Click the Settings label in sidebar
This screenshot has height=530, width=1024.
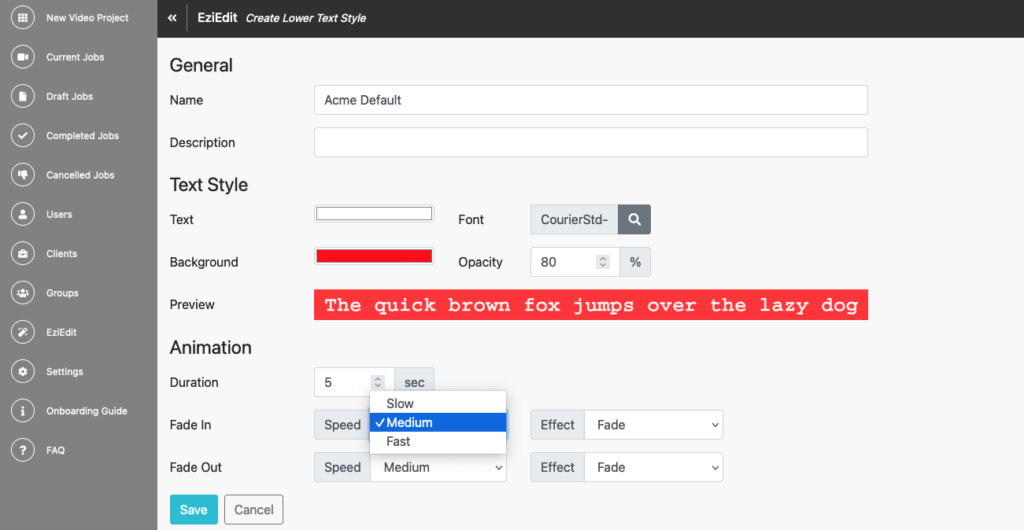[65, 371]
